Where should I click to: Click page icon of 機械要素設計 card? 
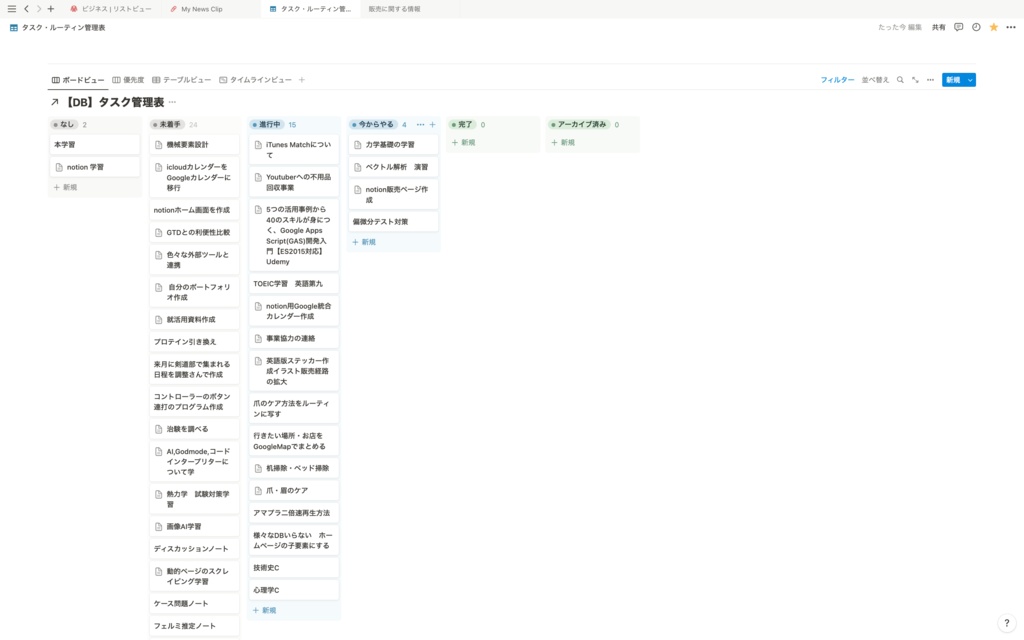(158, 145)
